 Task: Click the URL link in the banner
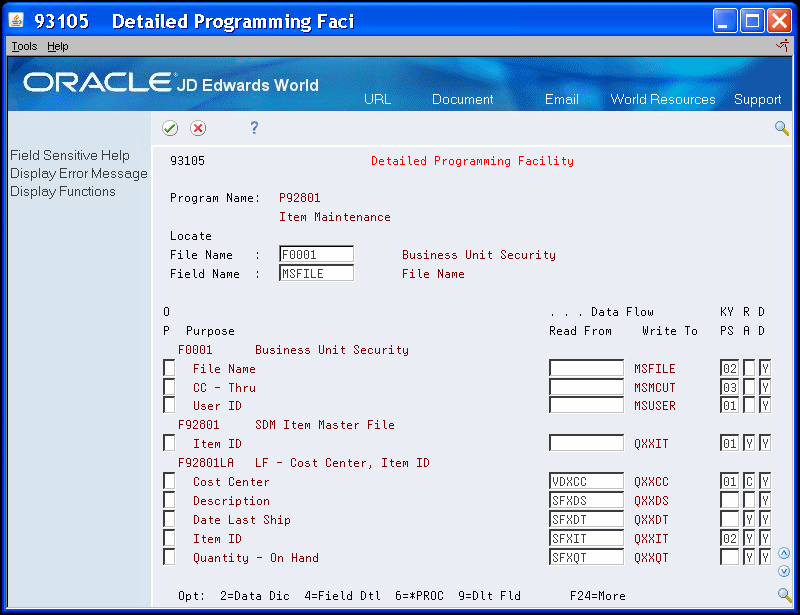378,99
